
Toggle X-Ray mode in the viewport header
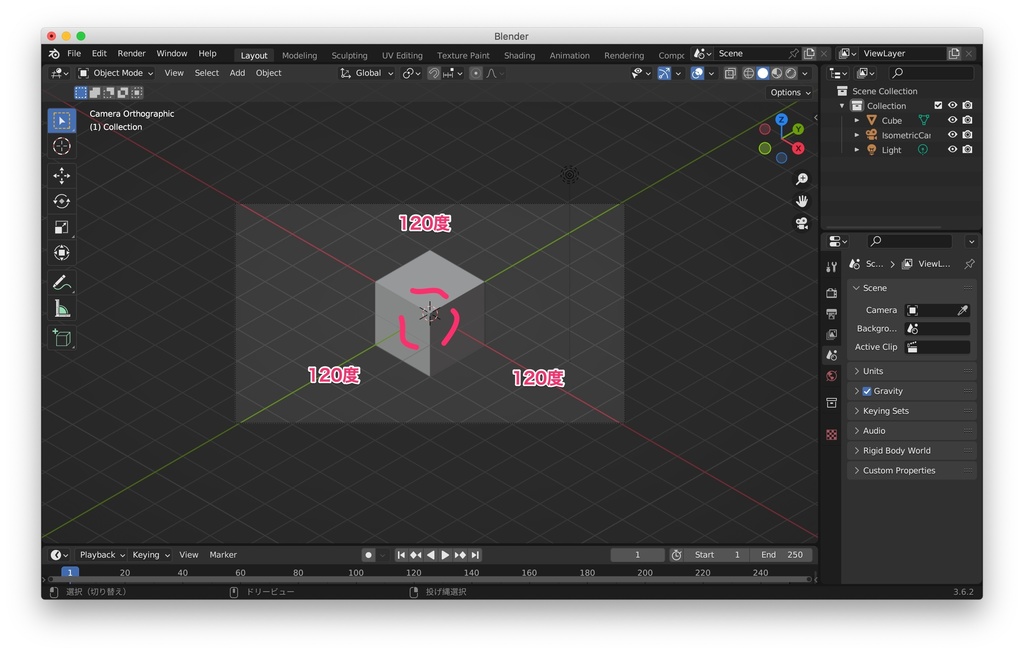click(x=730, y=73)
